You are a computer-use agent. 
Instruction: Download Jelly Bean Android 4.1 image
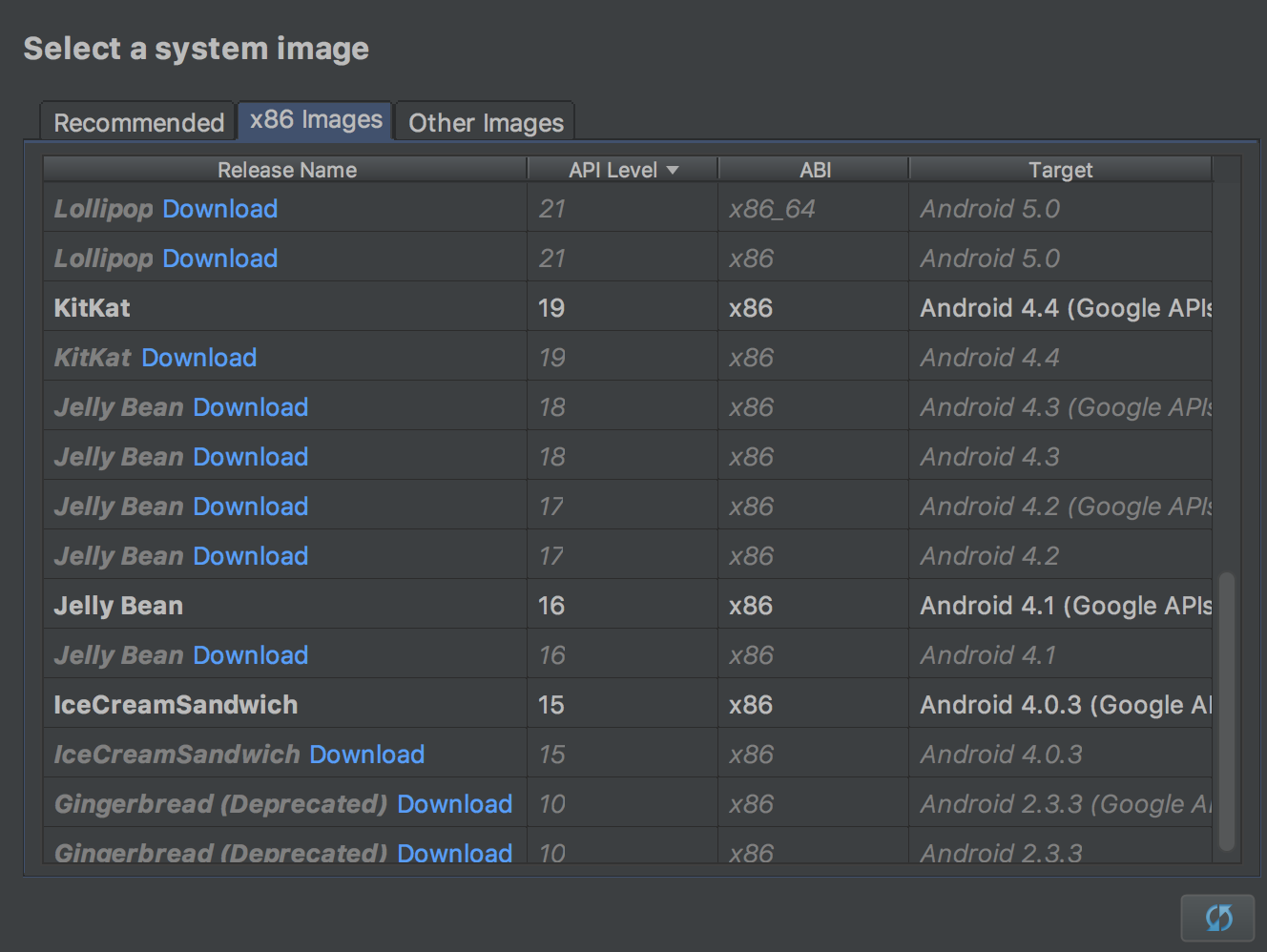pyautogui.click(x=250, y=655)
